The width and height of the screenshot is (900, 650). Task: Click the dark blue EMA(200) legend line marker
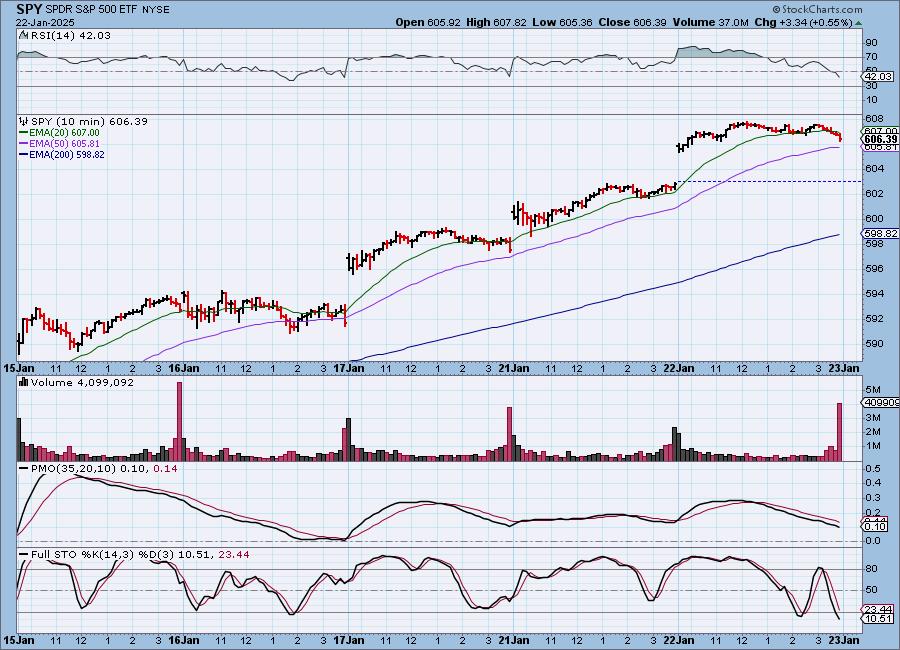pos(24,154)
